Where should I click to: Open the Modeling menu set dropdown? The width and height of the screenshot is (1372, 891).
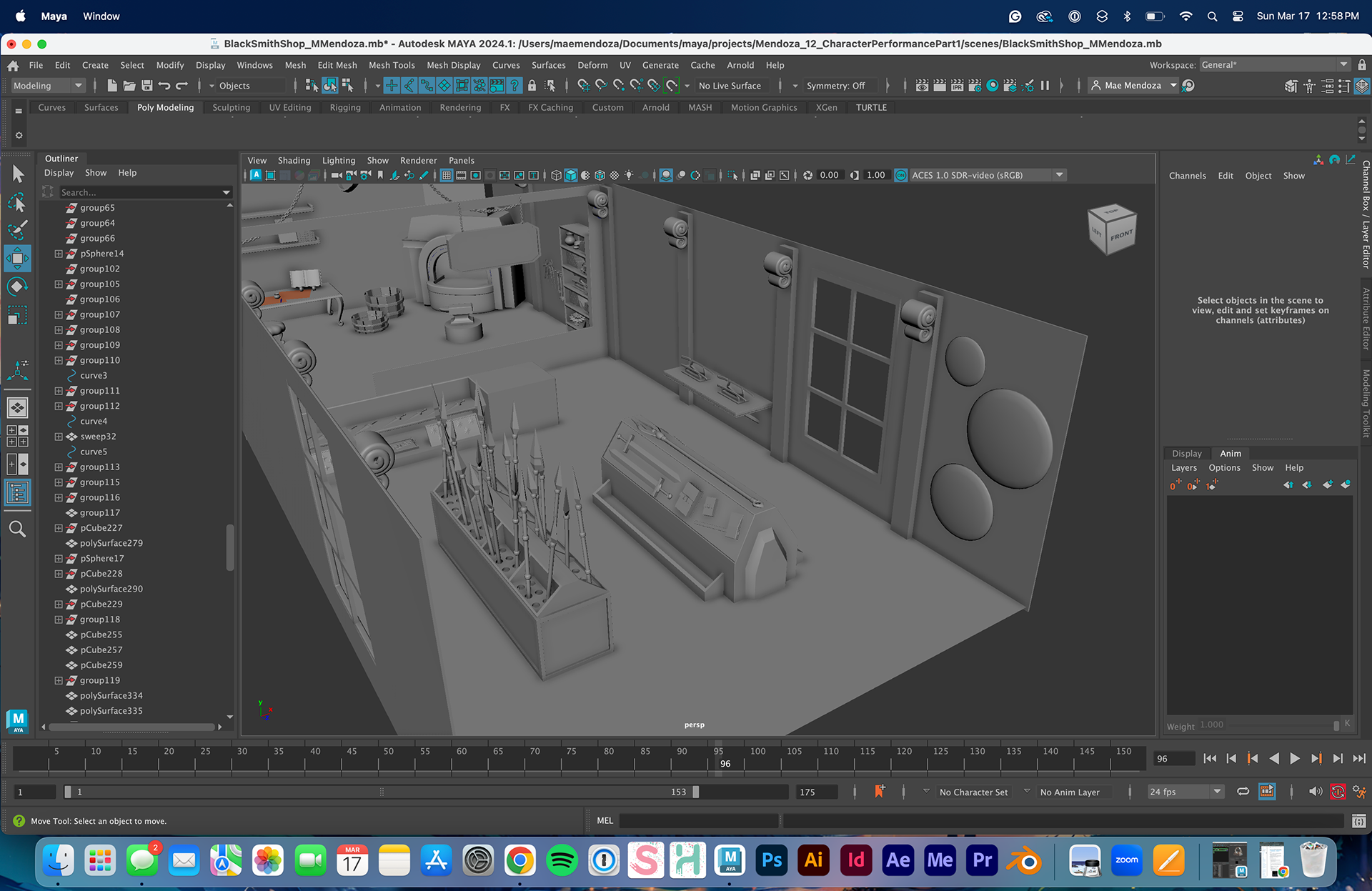point(48,86)
